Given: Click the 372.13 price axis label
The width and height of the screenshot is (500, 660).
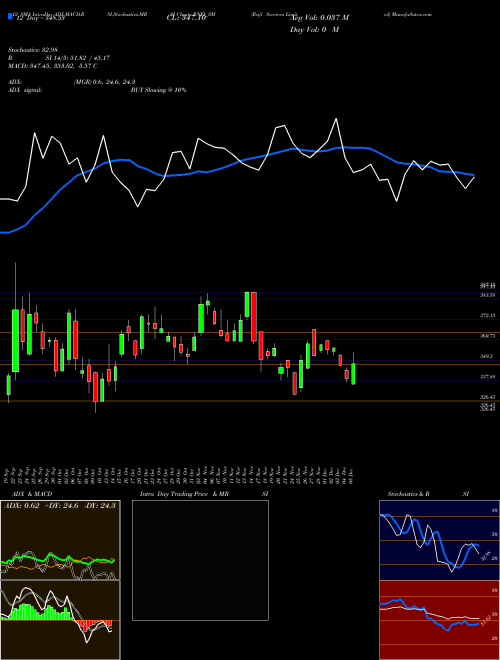Looking at the screenshot, I should pos(488,315).
